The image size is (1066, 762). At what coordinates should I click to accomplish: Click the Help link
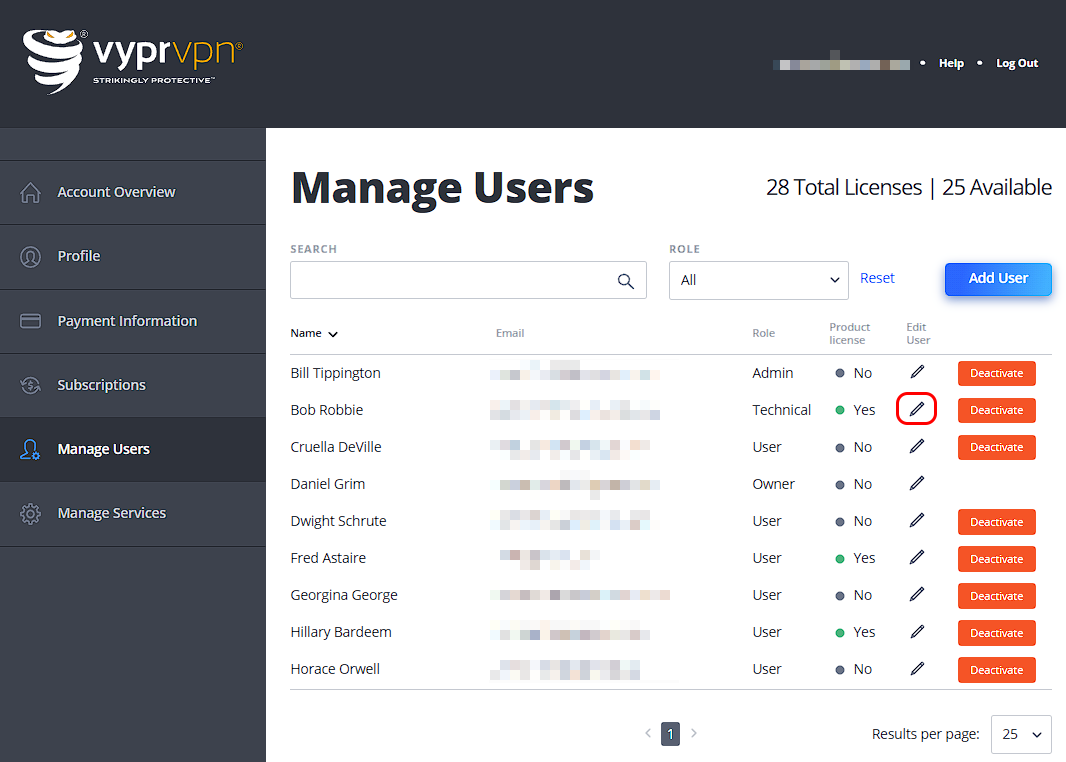click(951, 63)
